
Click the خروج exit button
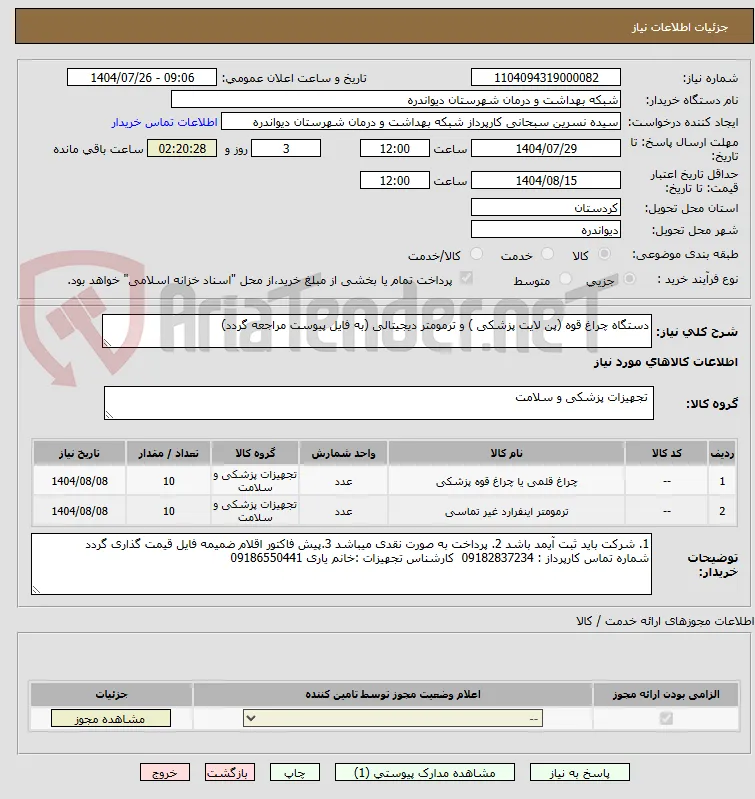coord(165,773)
